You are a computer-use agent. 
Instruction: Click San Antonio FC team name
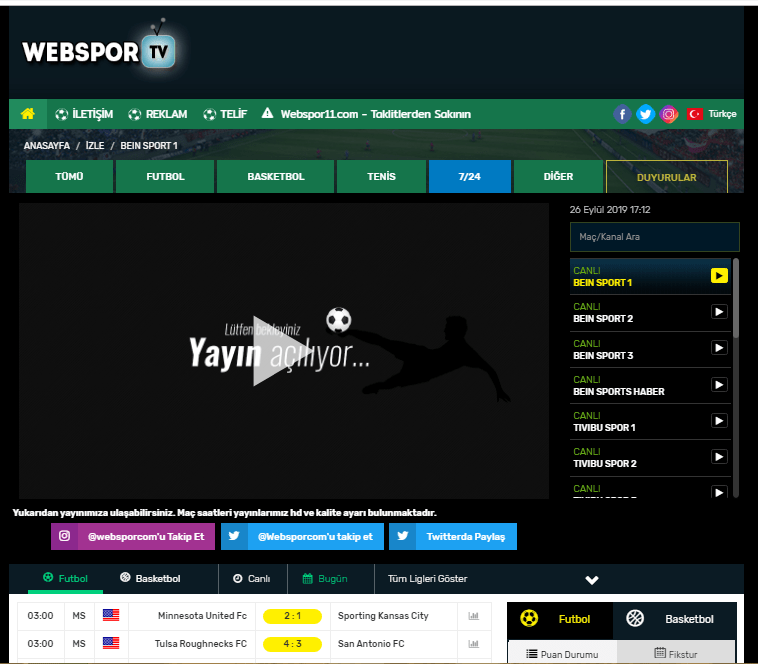tap(371, 644)
